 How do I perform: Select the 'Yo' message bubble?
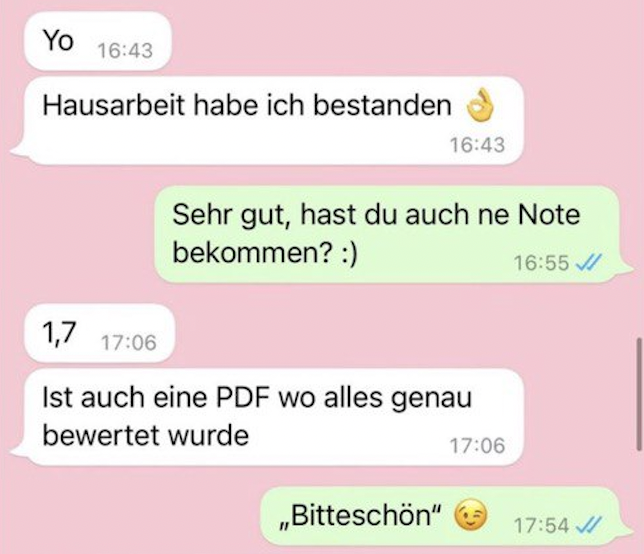[x=98, y=41]
